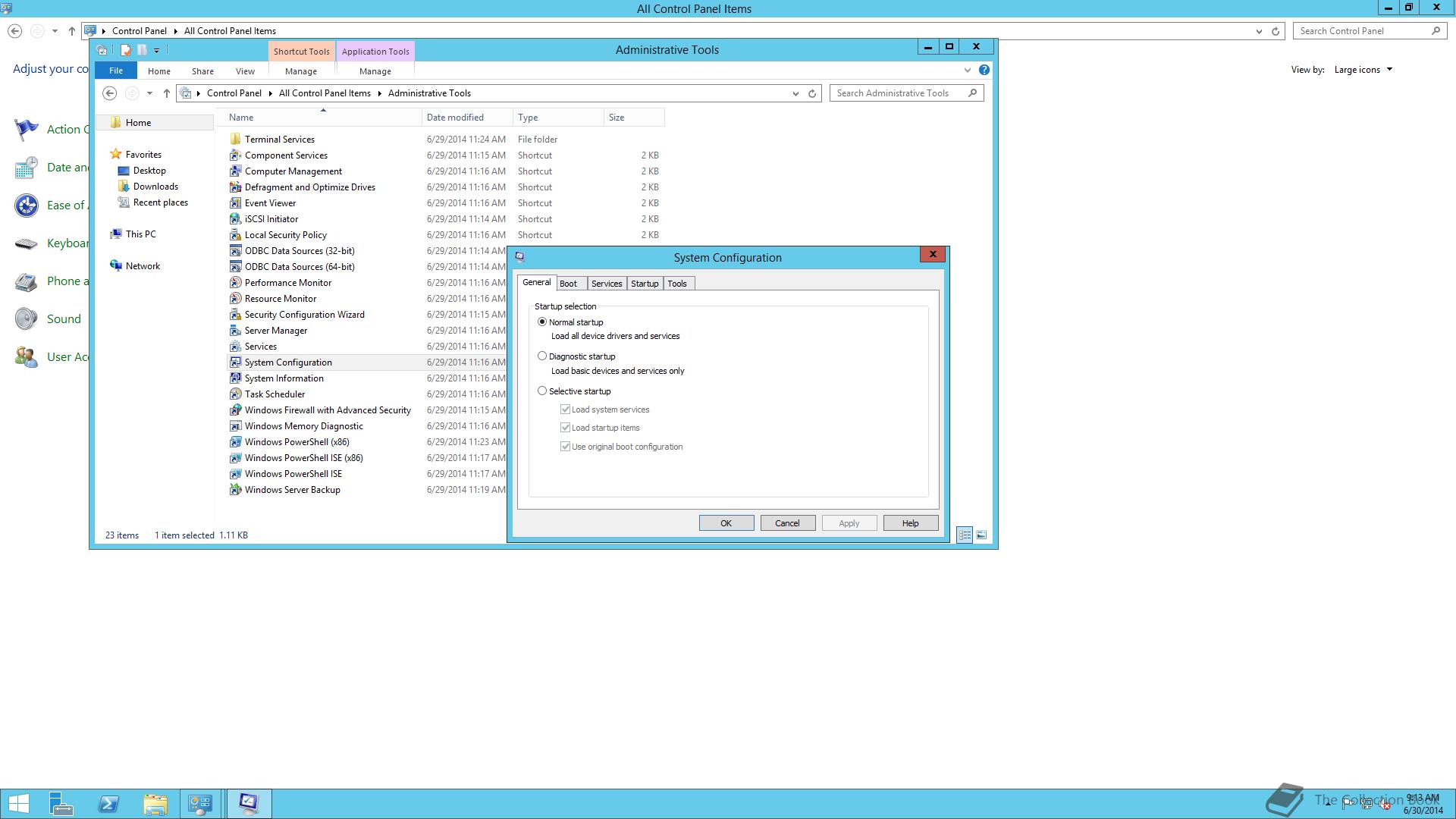
Task: Click OK in System Configuration
Action: [x=726, y=523]
